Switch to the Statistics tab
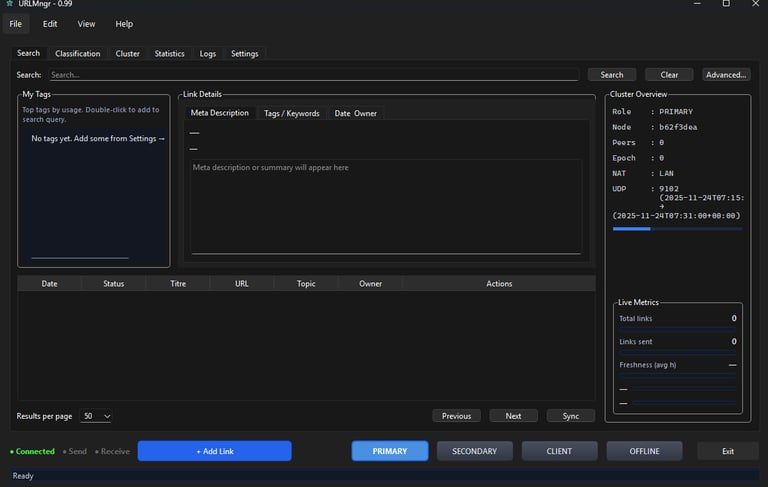Viewport: 768px width, 487px height. pyautogui.click(x=169, y=53)
